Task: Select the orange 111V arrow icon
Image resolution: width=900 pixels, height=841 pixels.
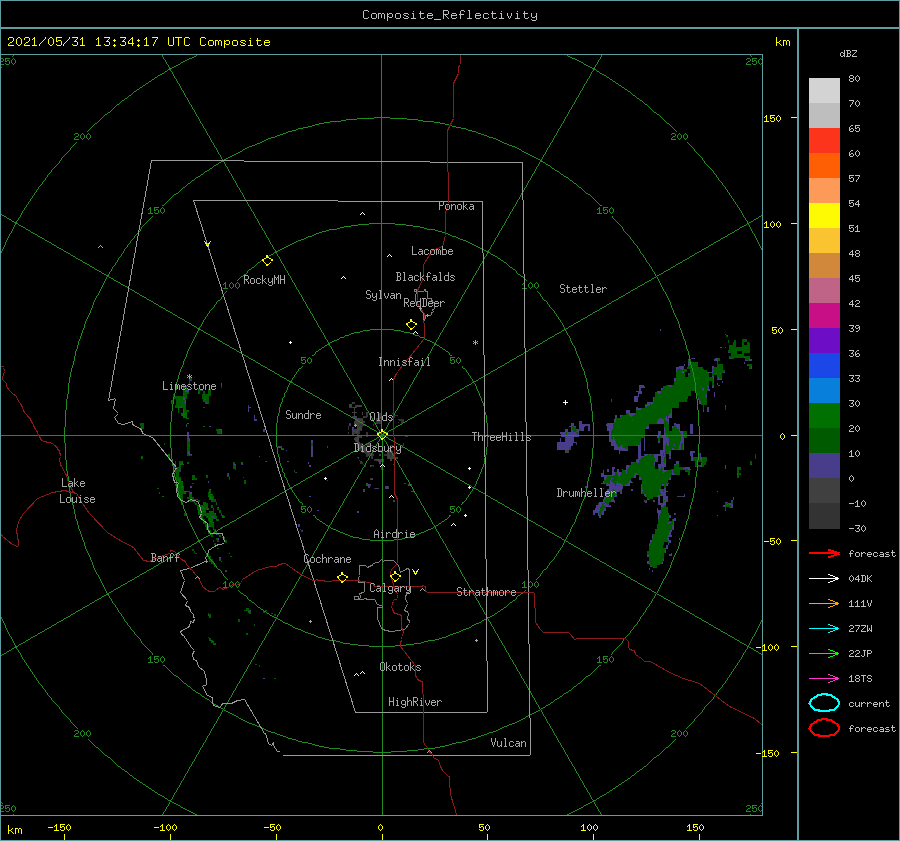Action: tap(824, 603)
